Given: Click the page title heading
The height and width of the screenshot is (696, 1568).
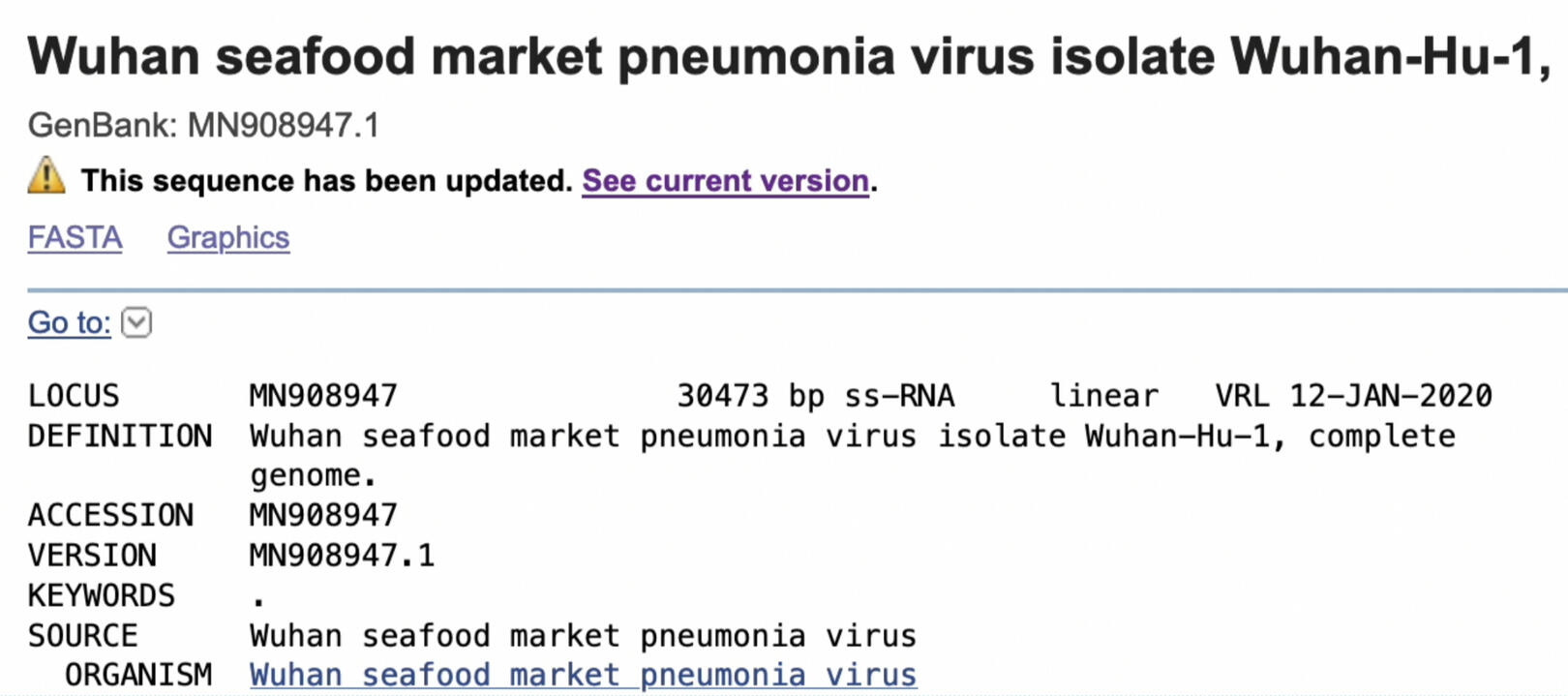Looking at the screenshot, I should pyautogui.click(x=788, y=56).
